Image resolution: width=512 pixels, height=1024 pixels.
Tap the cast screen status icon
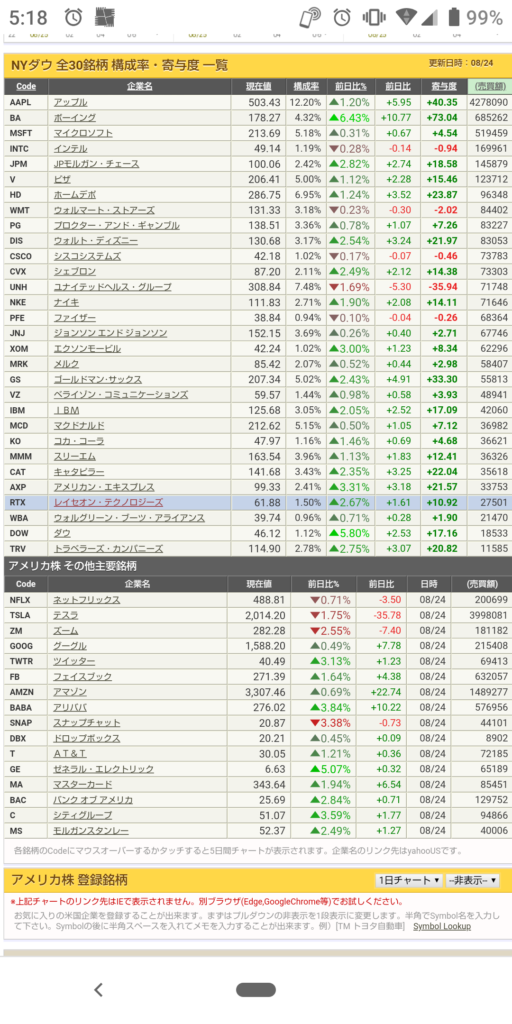(x=310, y=18)
